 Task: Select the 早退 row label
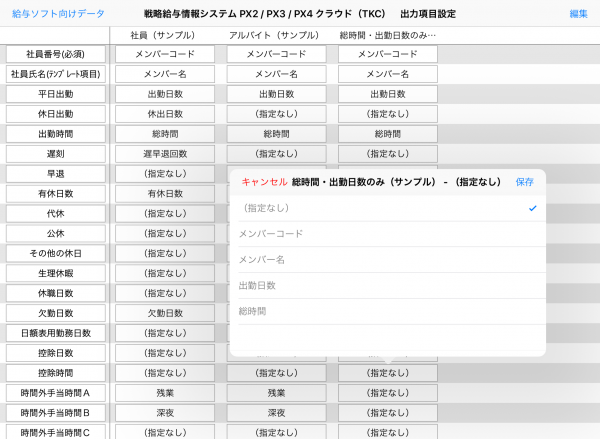click(55, 174)
